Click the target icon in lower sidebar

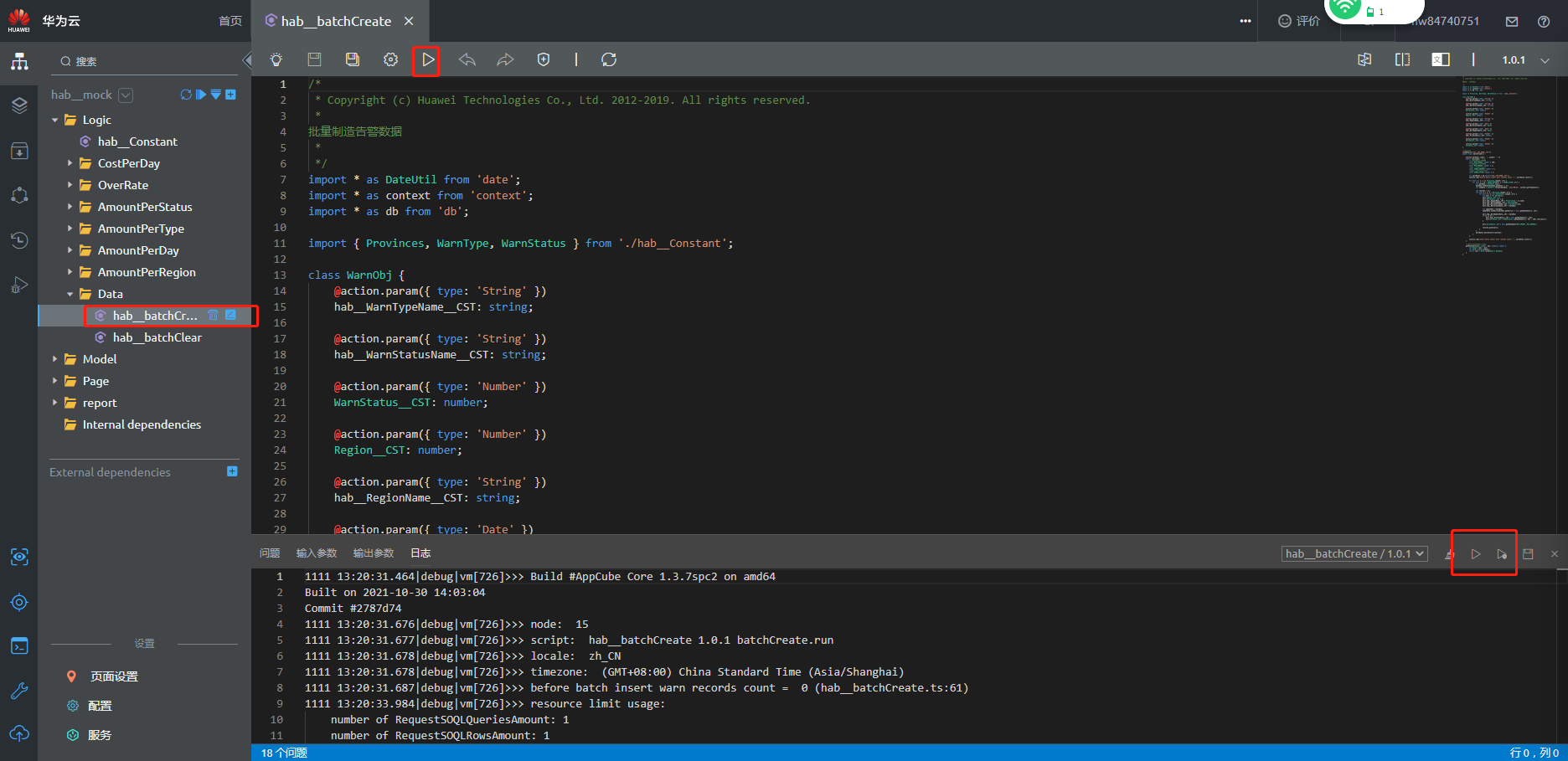(19, 602)
